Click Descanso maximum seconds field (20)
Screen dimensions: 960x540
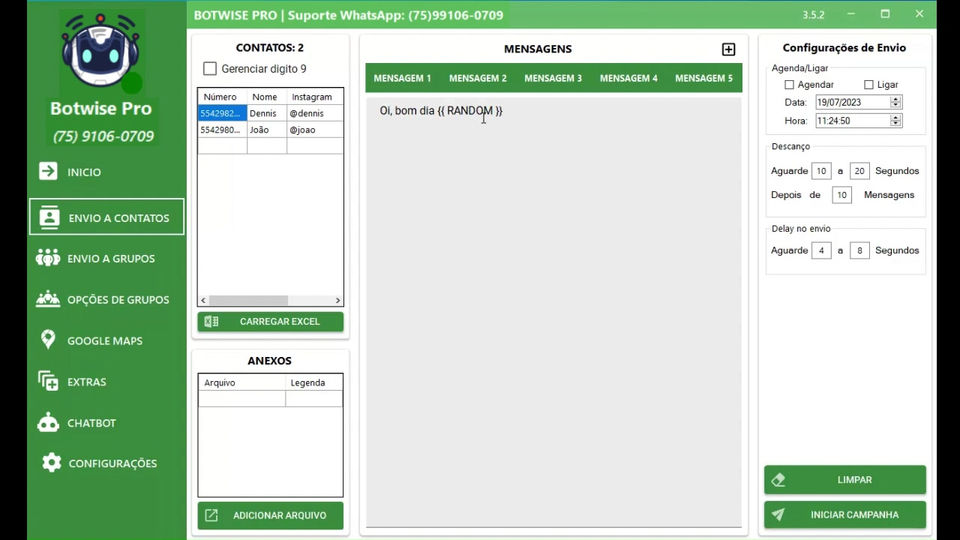coord(860,171)
